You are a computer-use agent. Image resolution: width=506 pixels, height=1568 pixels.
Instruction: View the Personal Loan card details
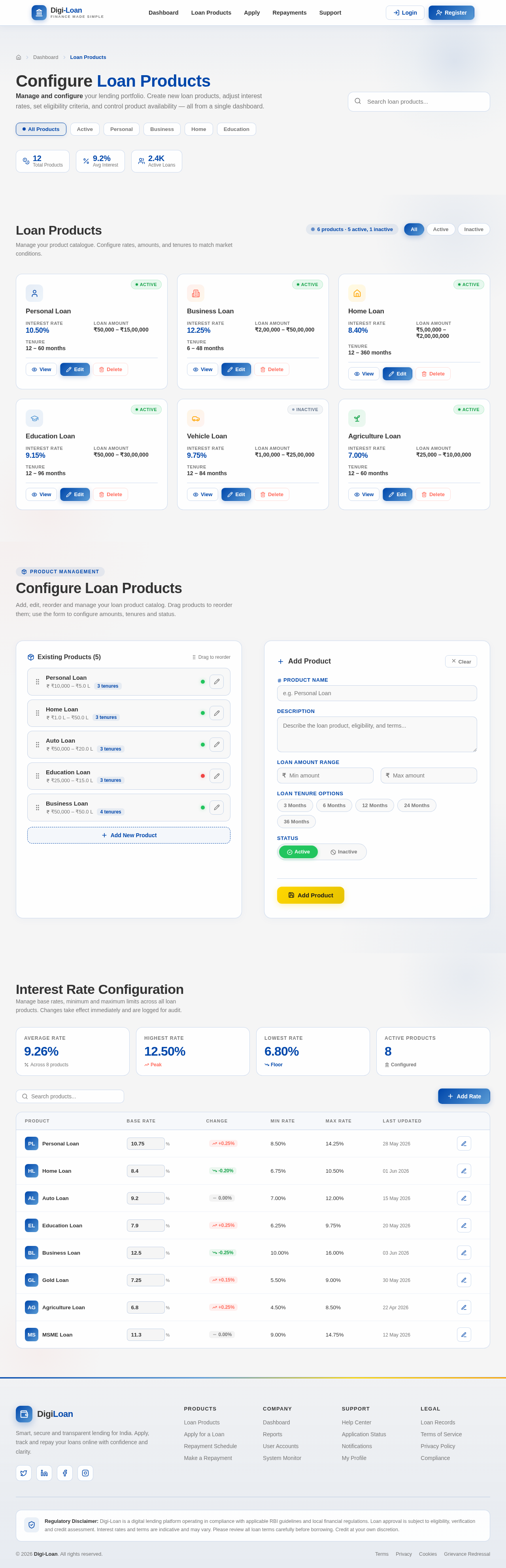[42, 370]
